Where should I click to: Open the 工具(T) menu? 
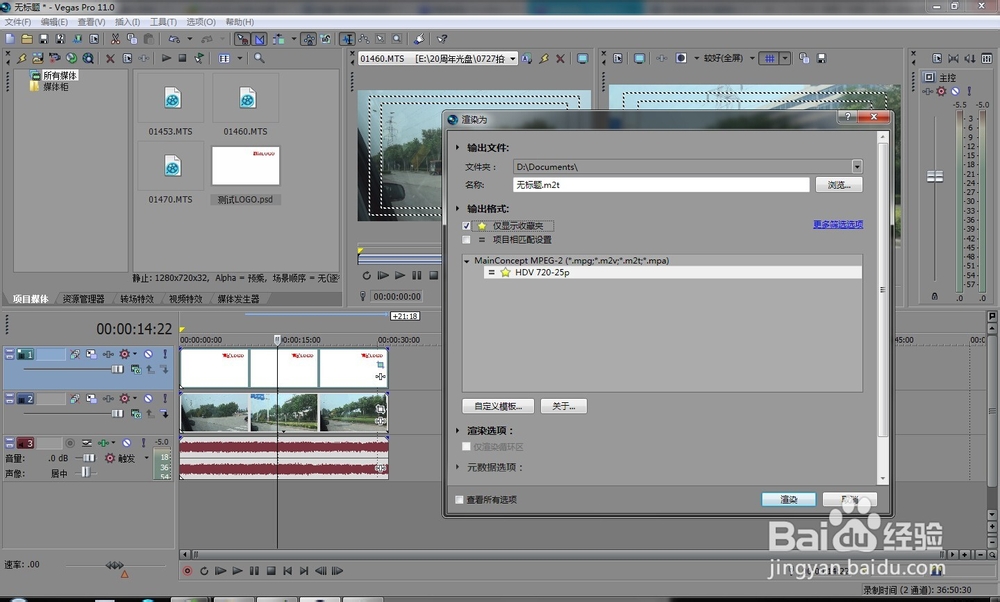tap(163, 22)
